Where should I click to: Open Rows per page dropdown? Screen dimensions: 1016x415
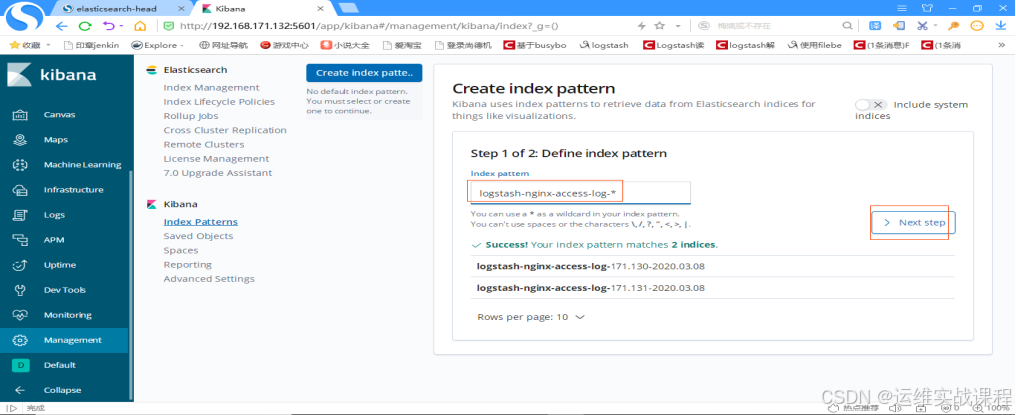tap(531, 317)
